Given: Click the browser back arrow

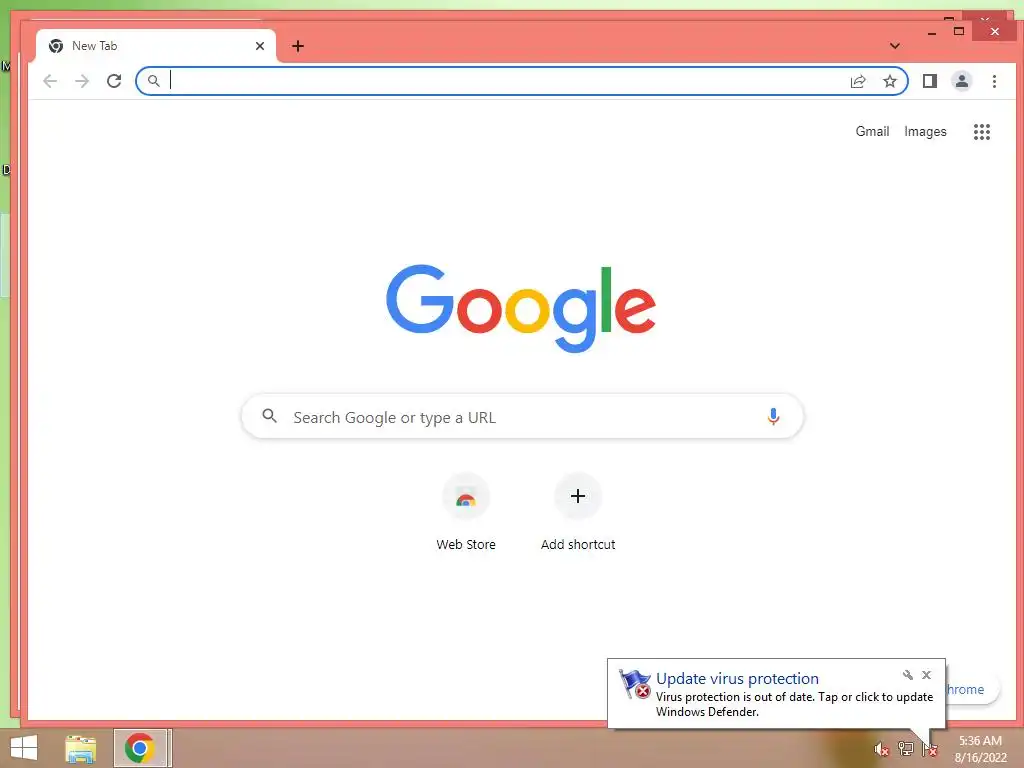Looking at the screenshot, I should coord(50,81).
